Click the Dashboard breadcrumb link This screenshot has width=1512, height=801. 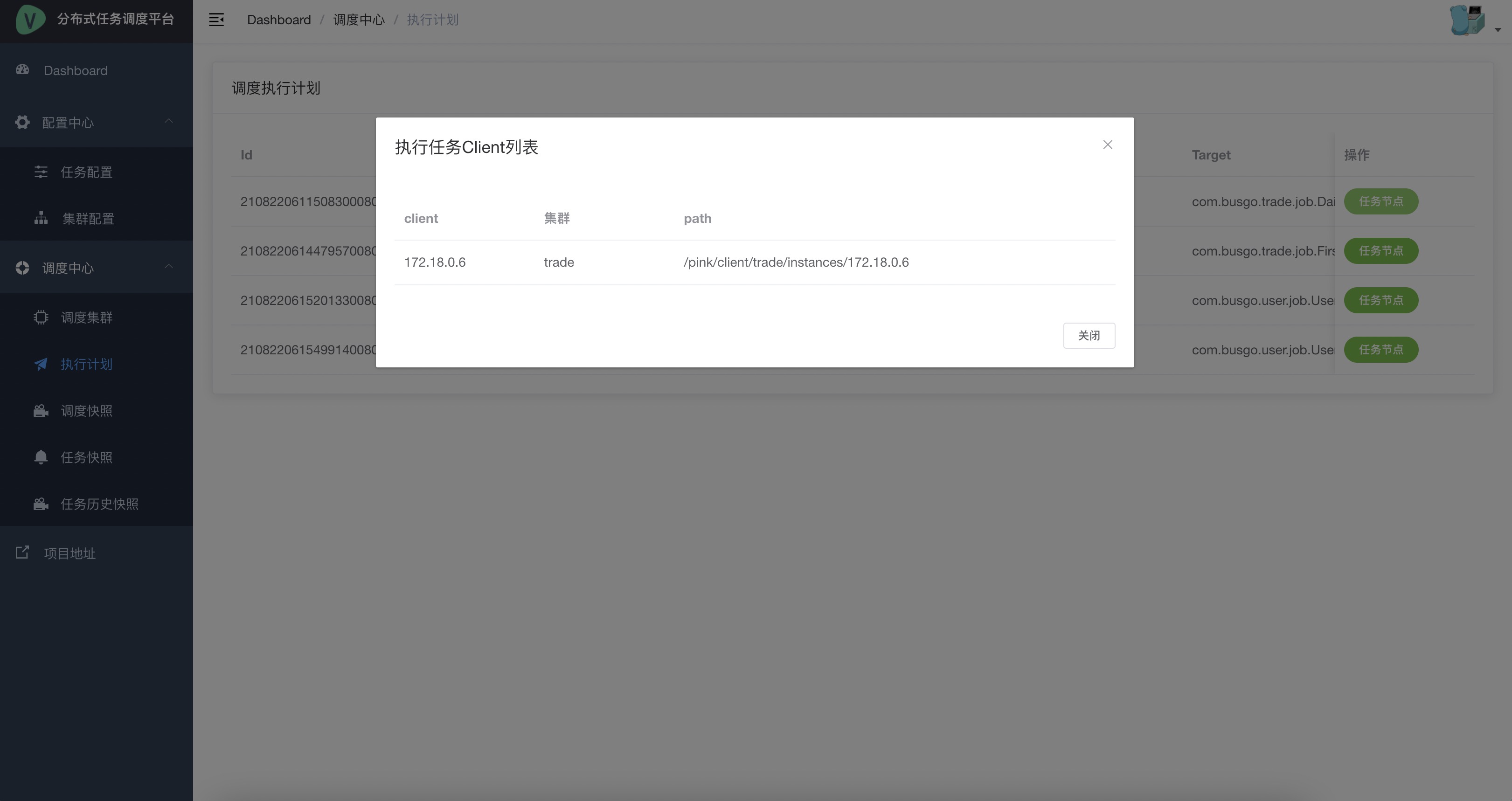tap(279, 20)
